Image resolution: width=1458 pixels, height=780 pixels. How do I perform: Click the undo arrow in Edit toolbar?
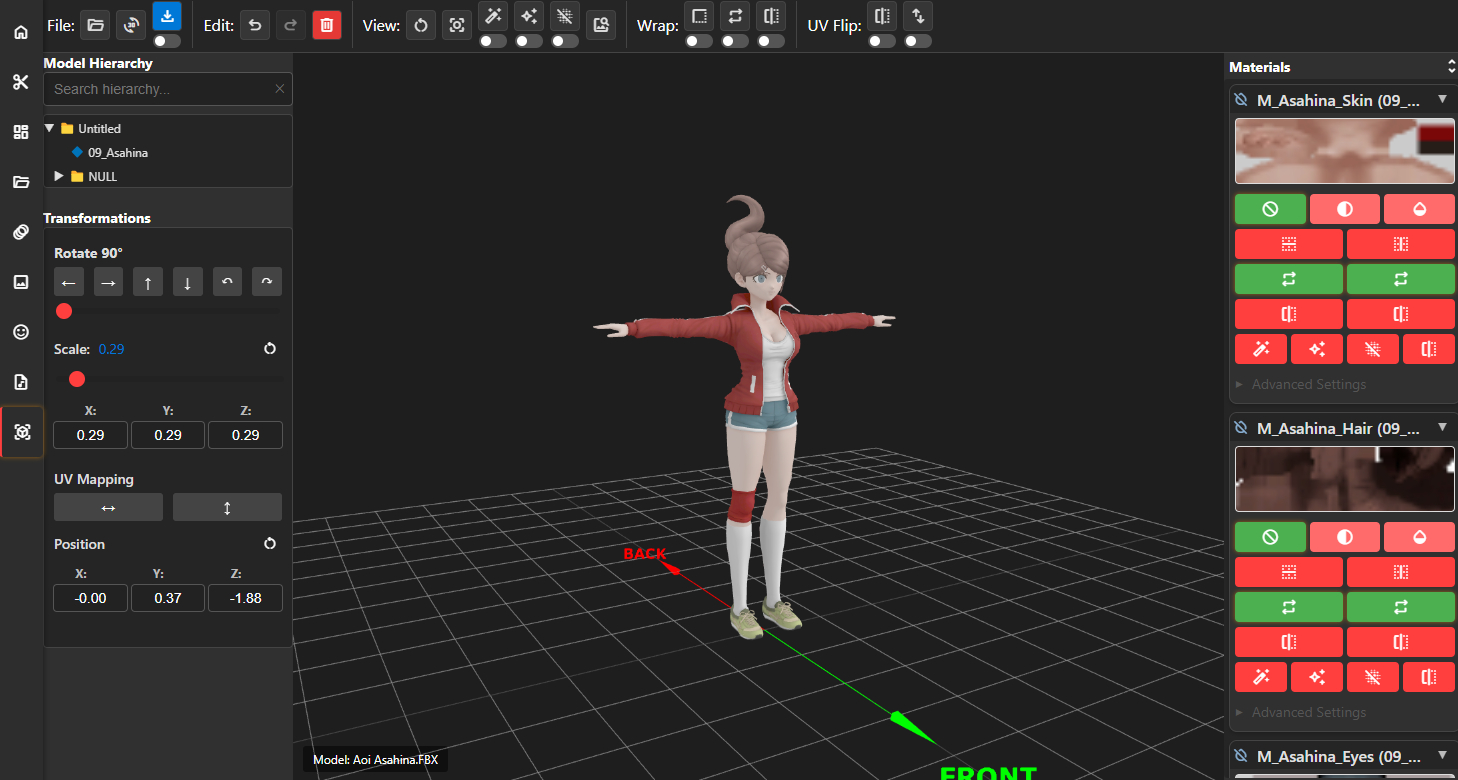254,25
